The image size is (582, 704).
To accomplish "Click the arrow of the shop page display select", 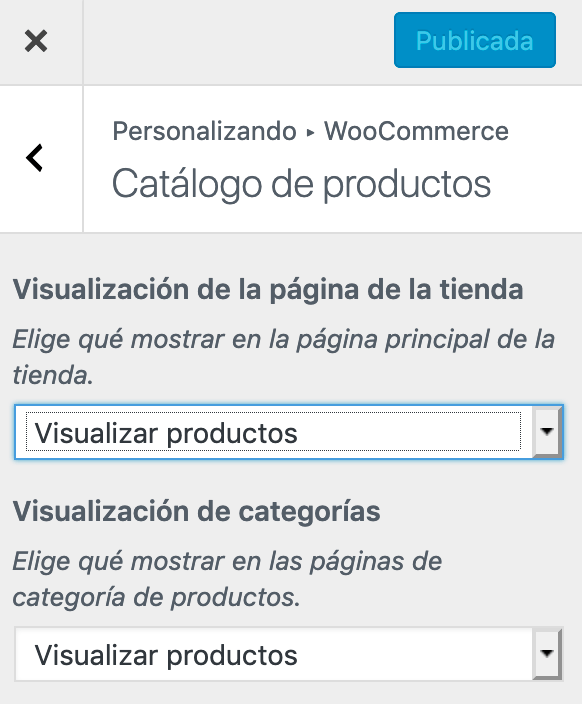I will [x=547, y=432].
